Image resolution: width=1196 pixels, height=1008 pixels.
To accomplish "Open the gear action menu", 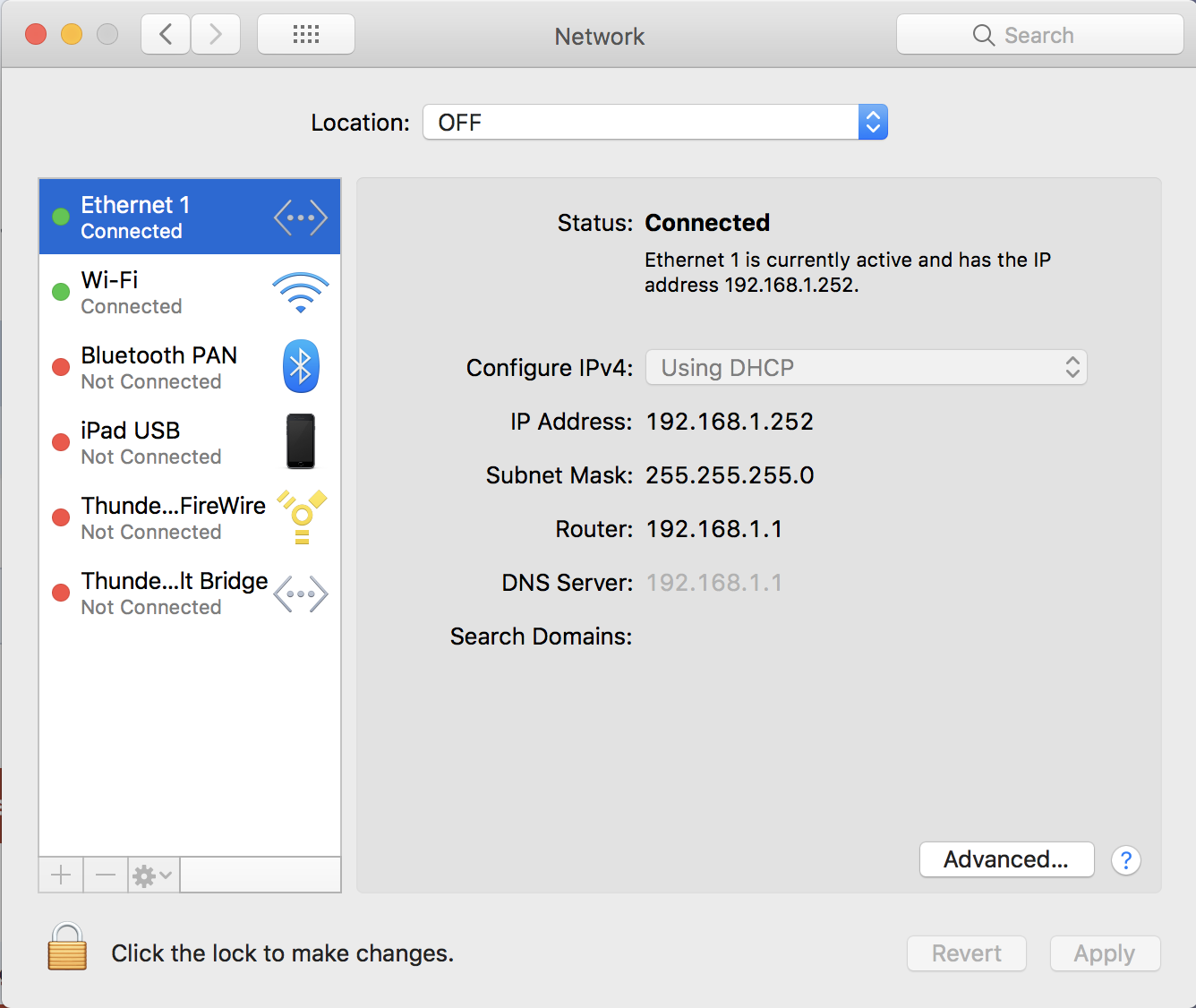I will pyautogui.click(x=152, y=875).
